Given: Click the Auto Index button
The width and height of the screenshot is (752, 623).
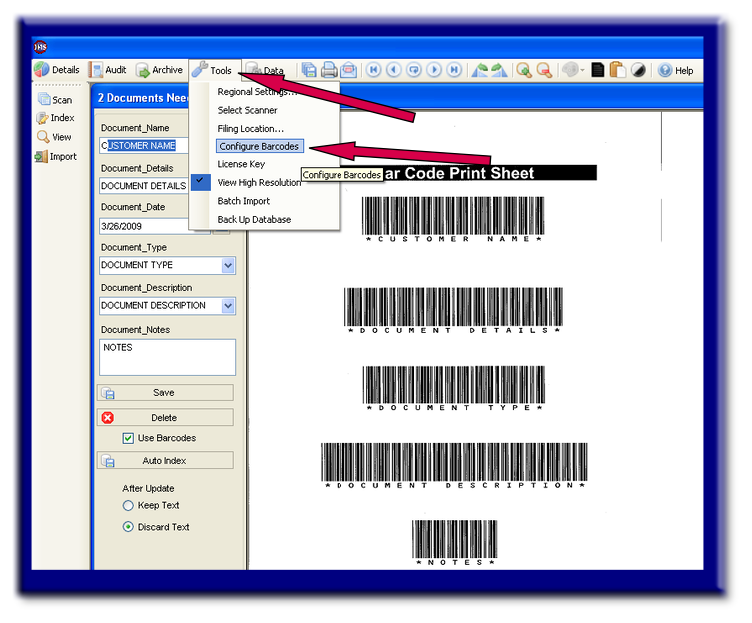Looking at the screenshot, I should [x=165, y=460].
